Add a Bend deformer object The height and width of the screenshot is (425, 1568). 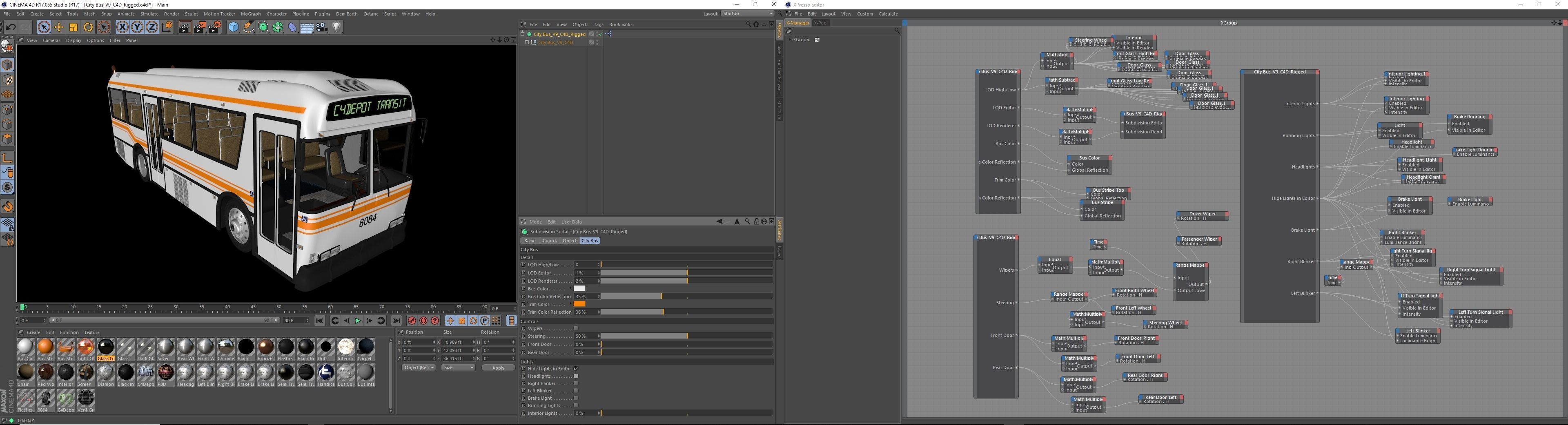coord(293,27)
